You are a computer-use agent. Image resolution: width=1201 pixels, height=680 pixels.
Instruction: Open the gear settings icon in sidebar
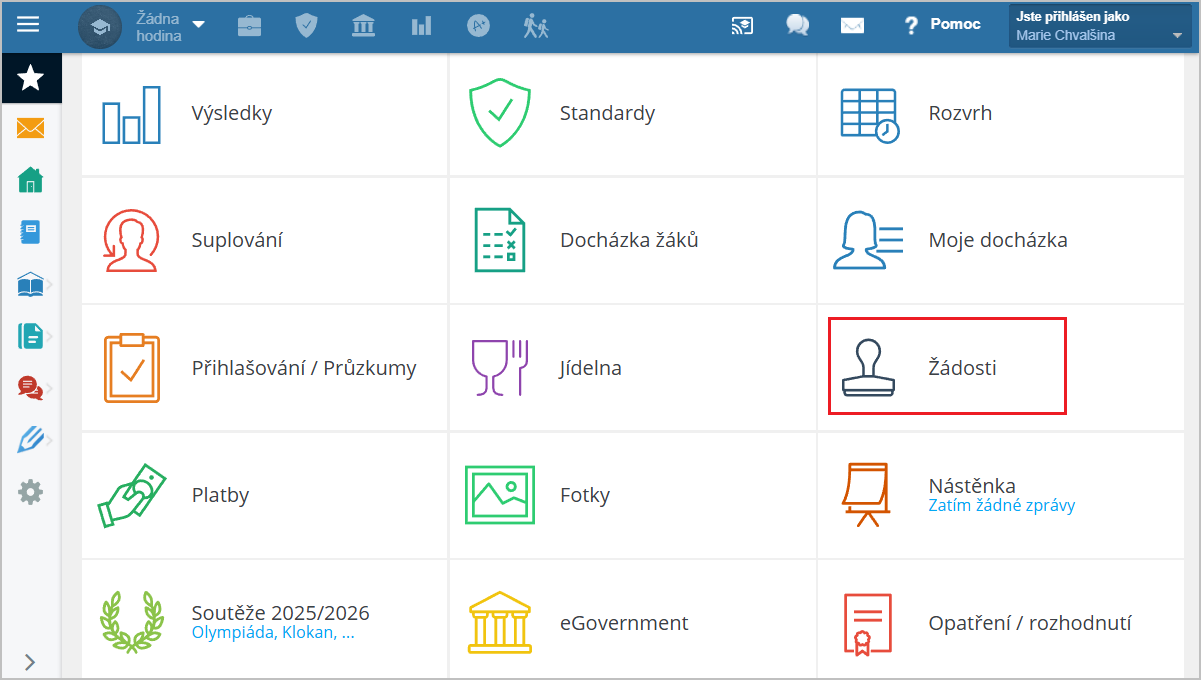point(31,492)
